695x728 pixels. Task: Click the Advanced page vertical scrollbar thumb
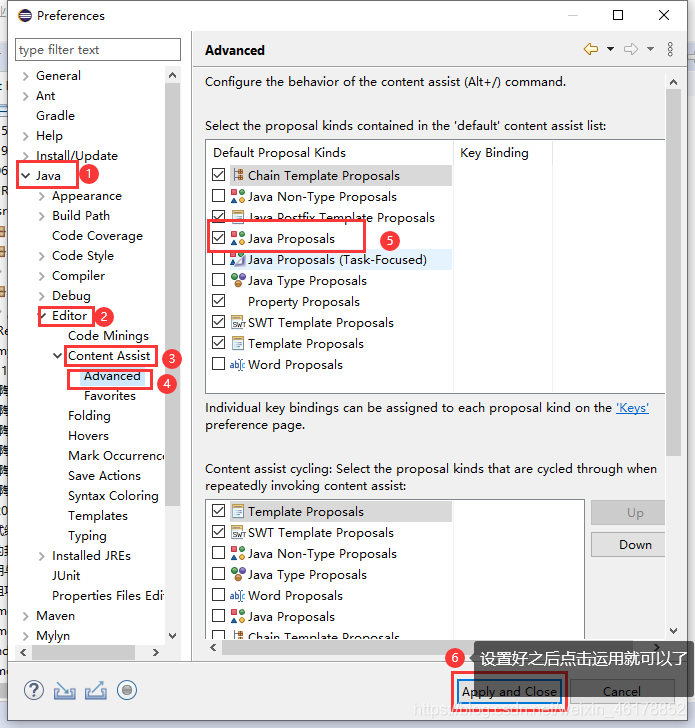point(673,273)
